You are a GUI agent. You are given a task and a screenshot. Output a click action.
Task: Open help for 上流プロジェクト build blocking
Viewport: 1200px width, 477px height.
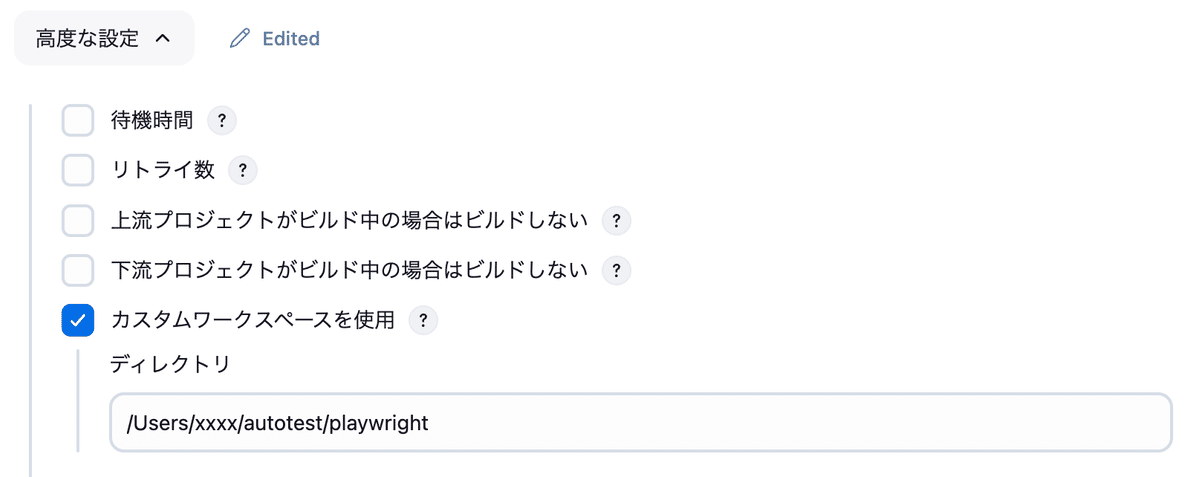coord(616,221)
